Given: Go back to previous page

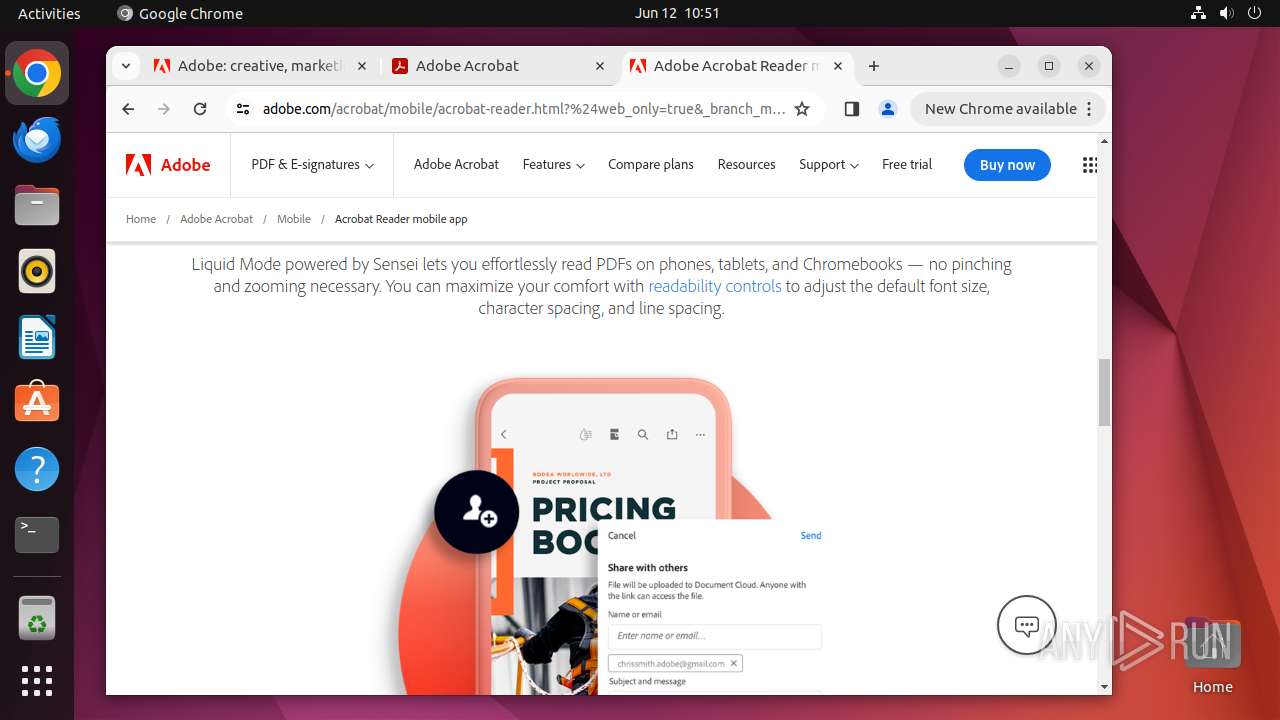Looking at the screenshot, I should [128, 109].
